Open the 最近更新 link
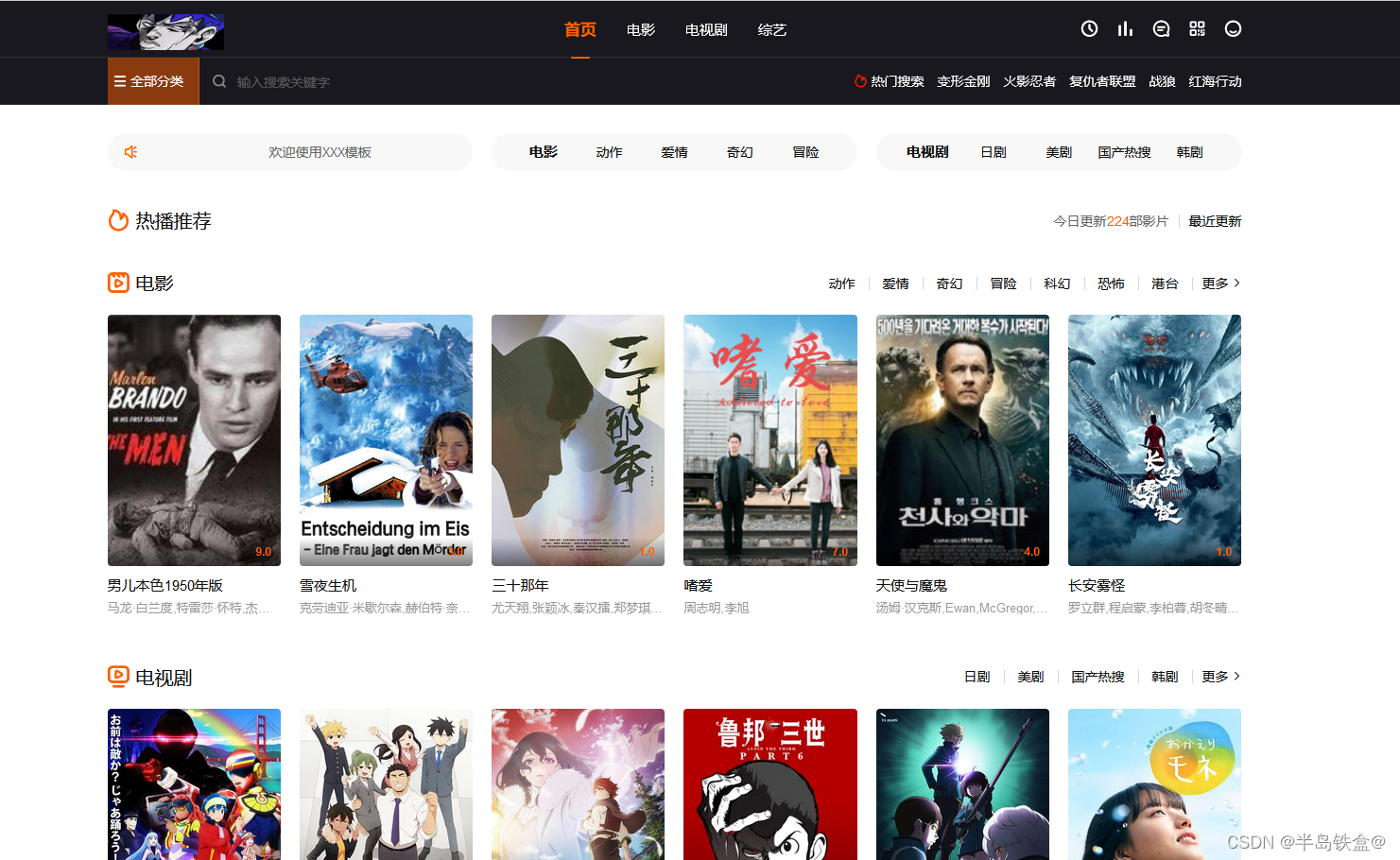Screen dimensions: 1400x860 coord(1215,221)
